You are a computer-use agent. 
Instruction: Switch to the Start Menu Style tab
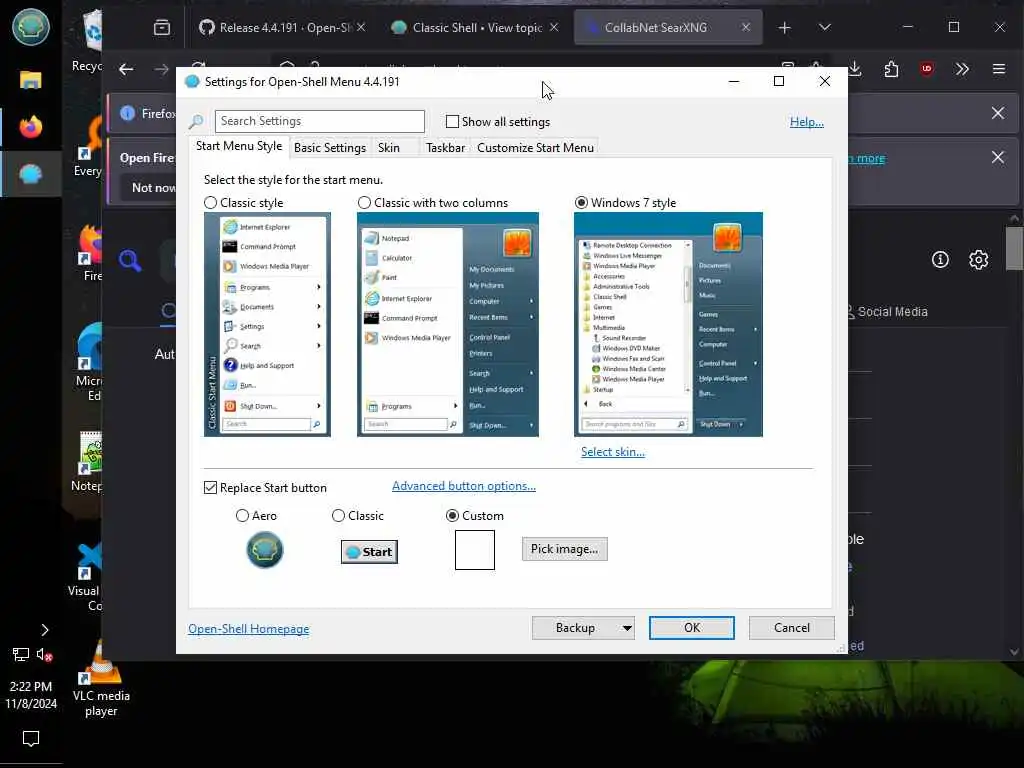coord(239,146)
